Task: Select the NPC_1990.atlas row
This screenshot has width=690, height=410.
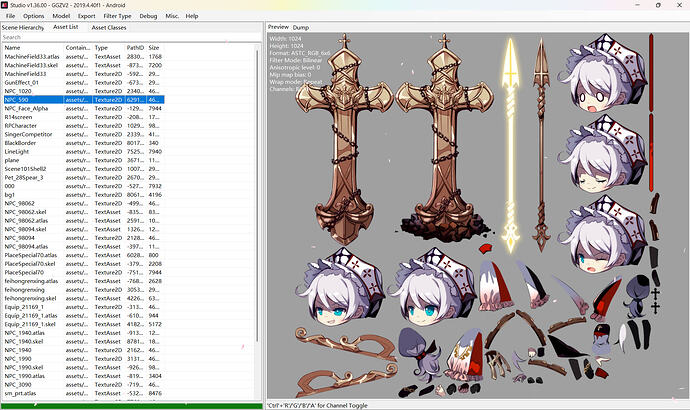Action: [x=84, y=376]
